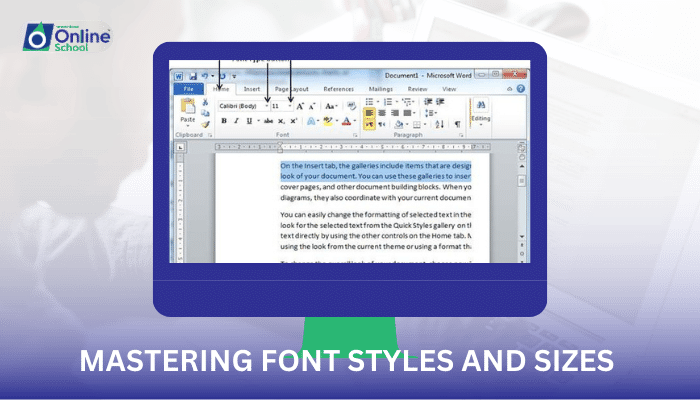The image size is (700, 400).
Task: Click the Redo icon
Action: (x=223, y=76)
